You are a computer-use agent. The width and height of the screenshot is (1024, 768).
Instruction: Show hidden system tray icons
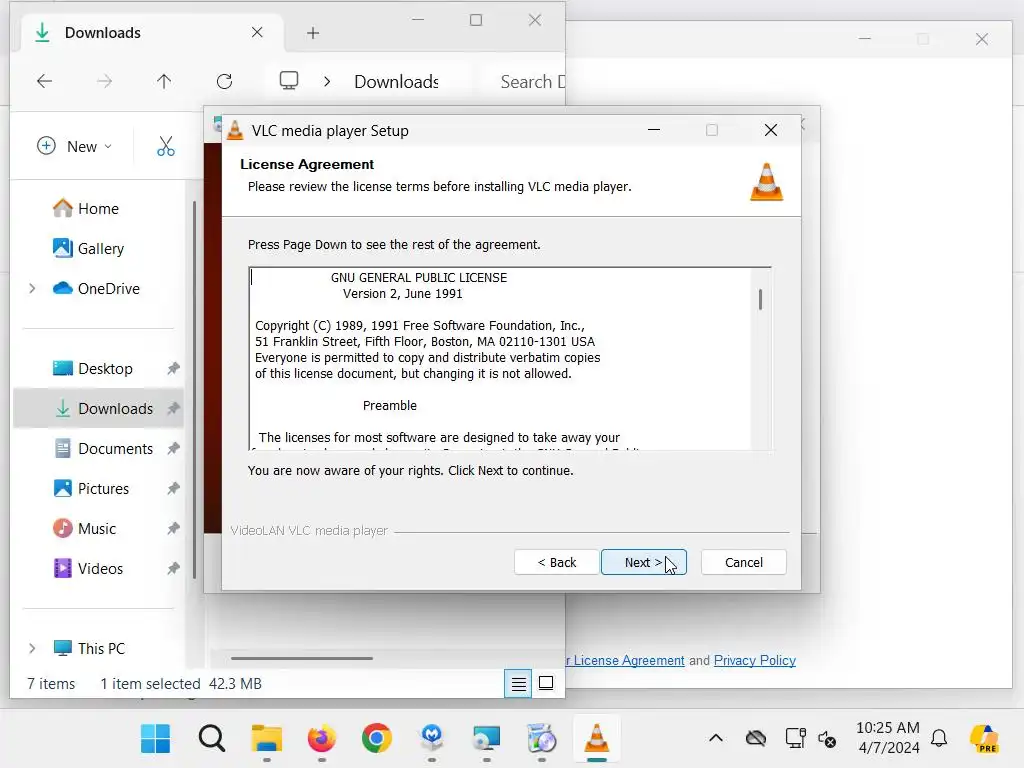click(x=716, y=739)
